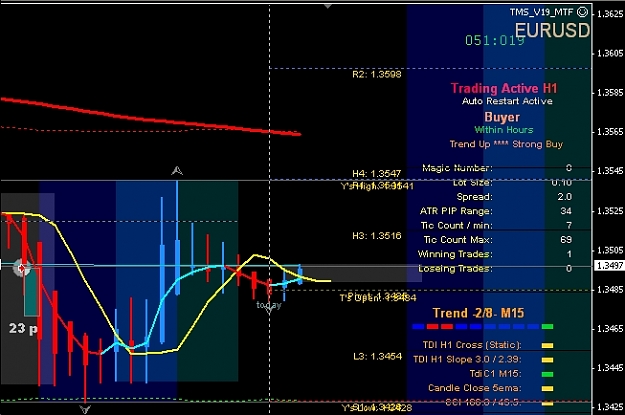The width and height of the screenshot is (625, 415).
Task: Click the 'today' day-separator label
Action: pos(269,305)
